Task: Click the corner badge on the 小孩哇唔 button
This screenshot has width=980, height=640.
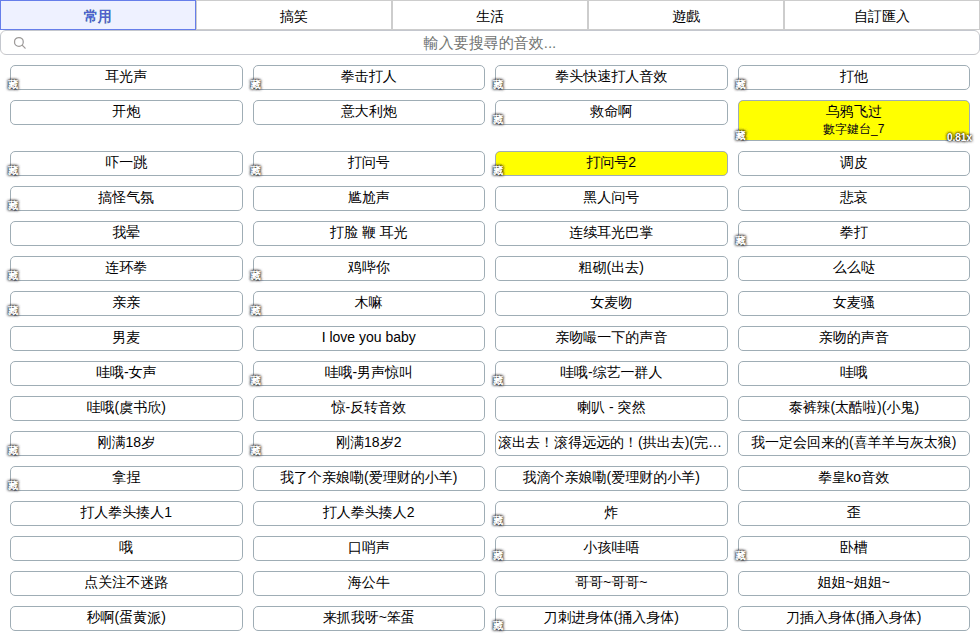Action: point(498,556)
